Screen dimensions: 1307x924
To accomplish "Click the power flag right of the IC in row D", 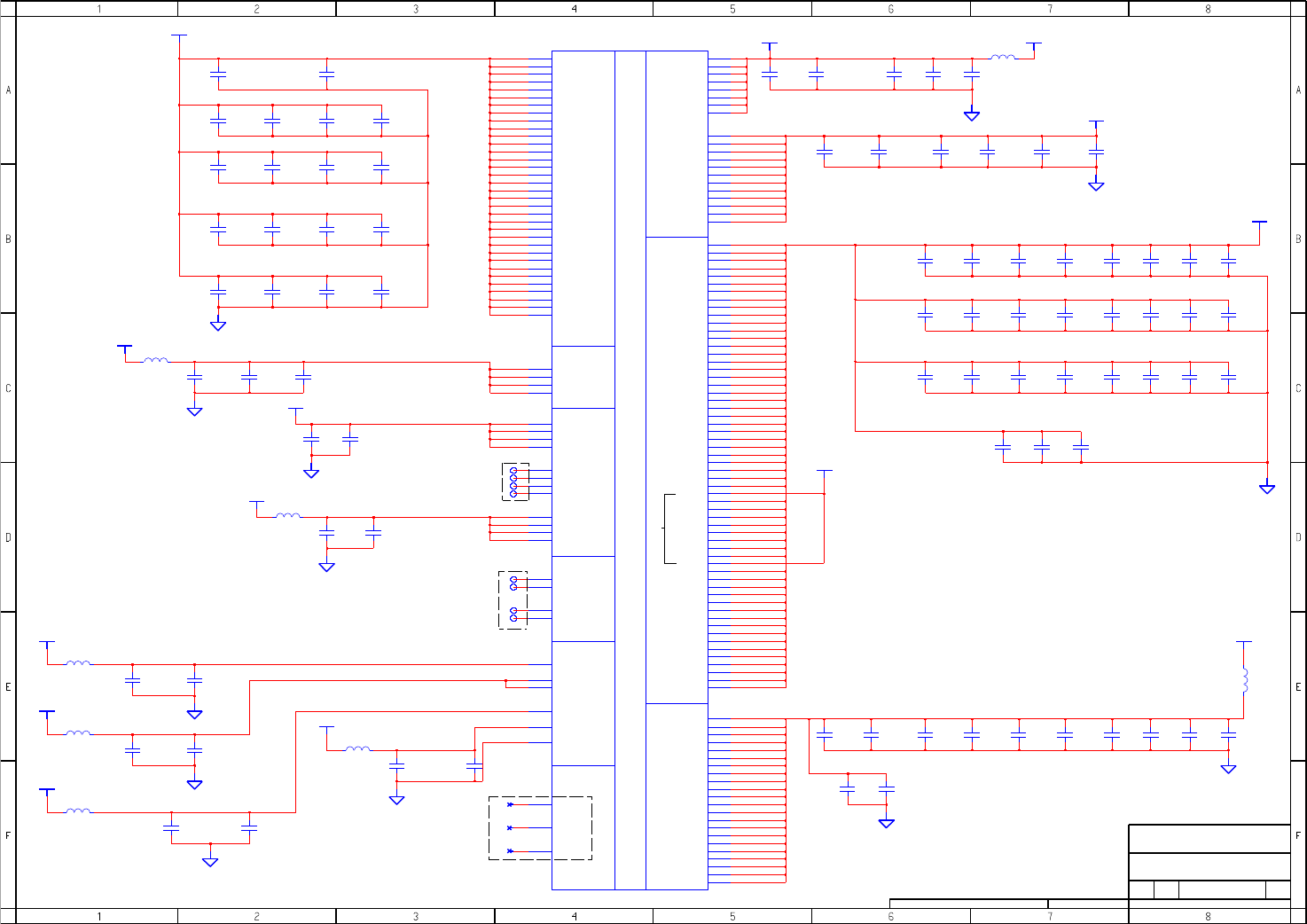I will coord(824,475).
